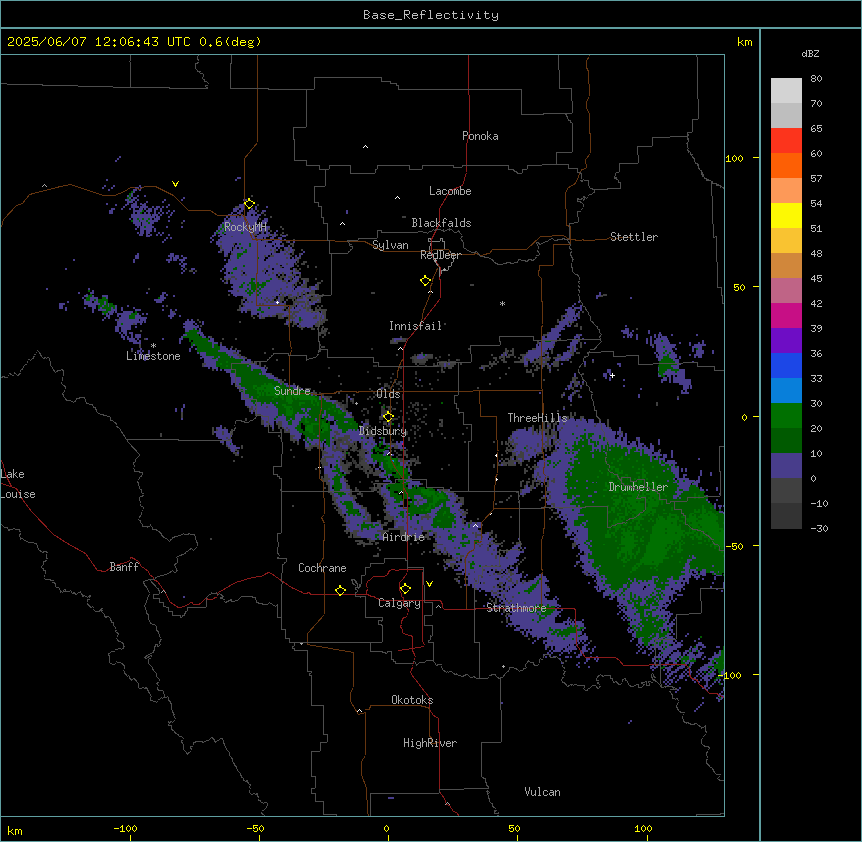
Task: Pick the magenta 39-42 dBZ legend swatch
Action: point(786,315)
